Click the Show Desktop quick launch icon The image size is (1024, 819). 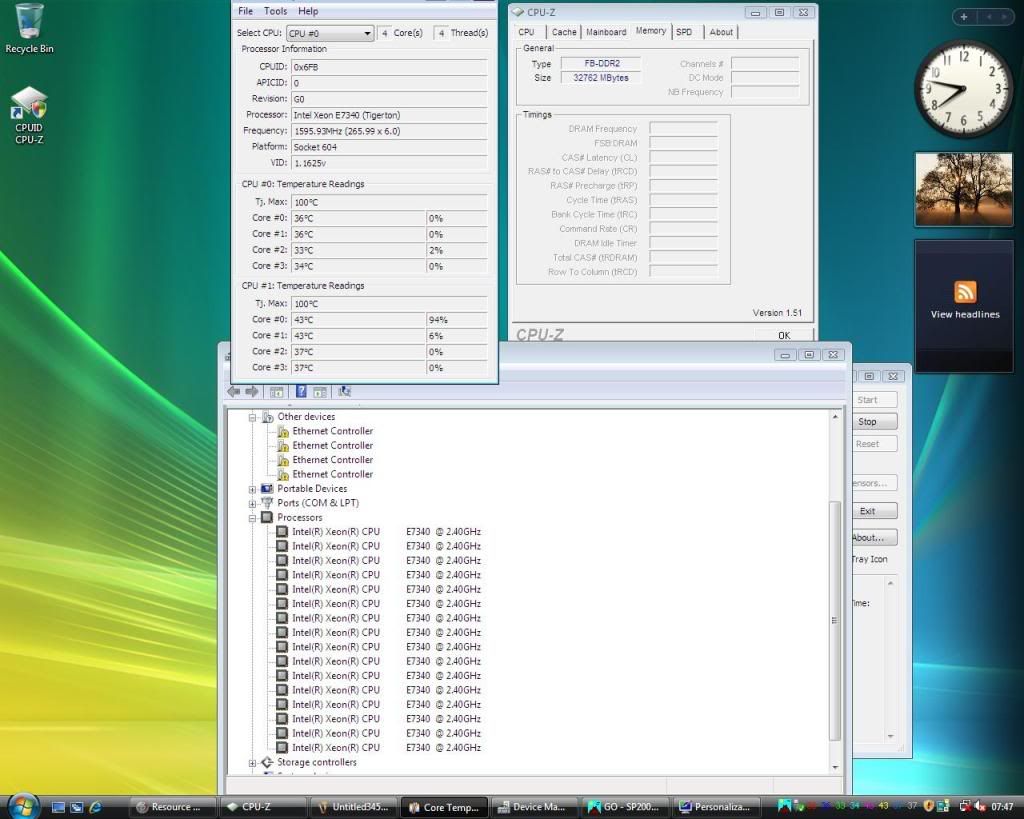click(58, 807)
